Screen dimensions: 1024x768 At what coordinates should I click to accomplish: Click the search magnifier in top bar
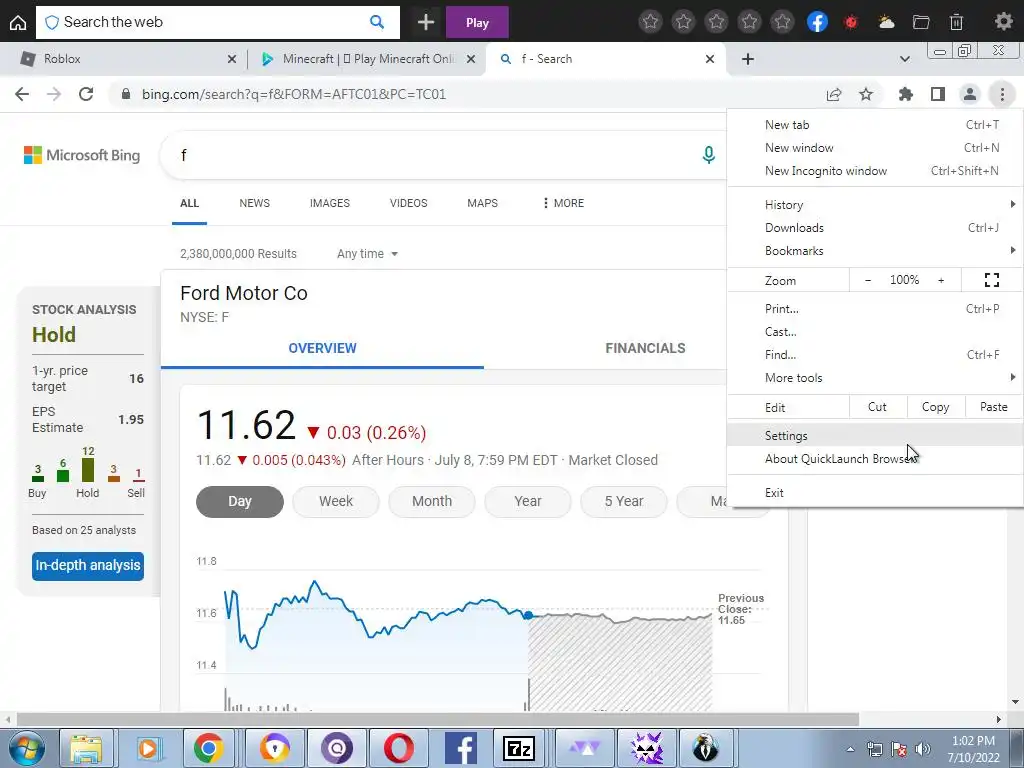[377, 22]
